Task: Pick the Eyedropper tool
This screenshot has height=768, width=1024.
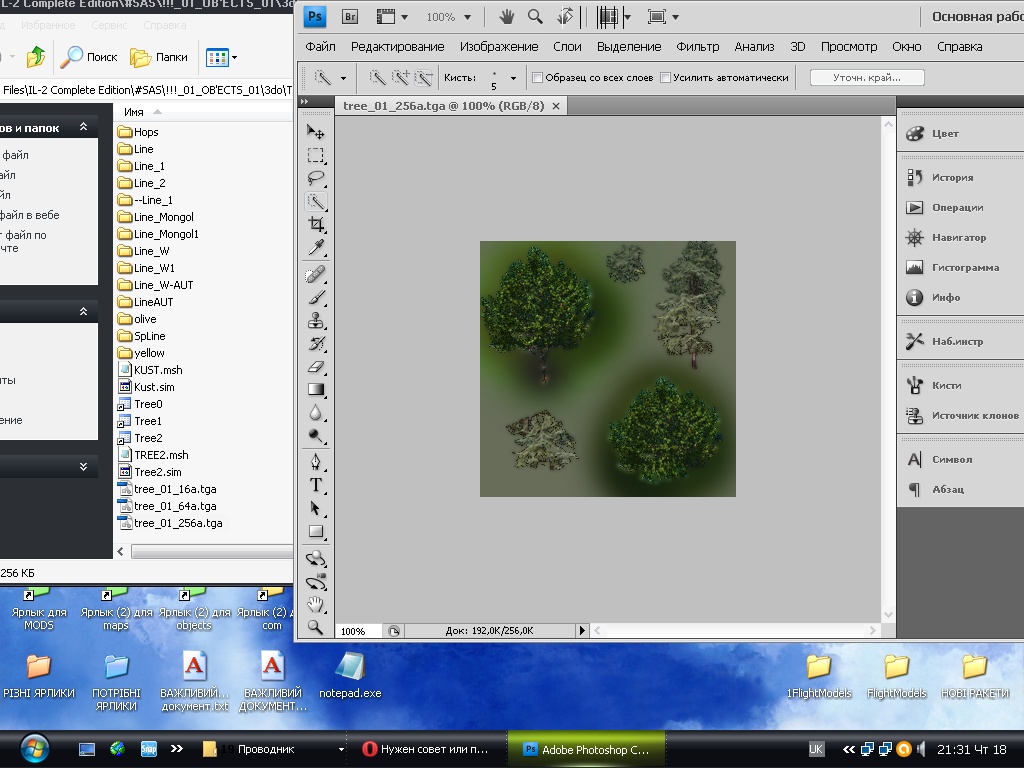Action: (x=316, y=248)
